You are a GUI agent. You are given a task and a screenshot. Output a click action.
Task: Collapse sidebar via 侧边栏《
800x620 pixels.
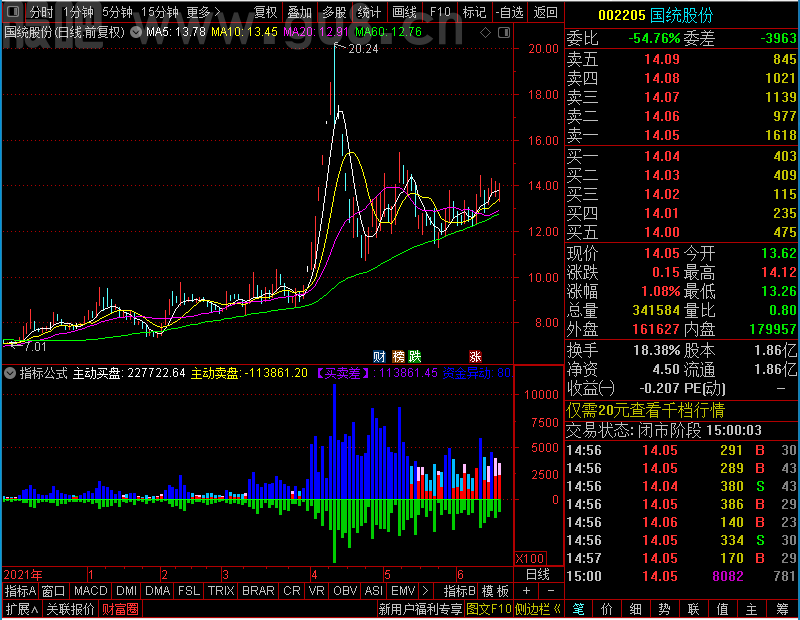coord(538,609)
